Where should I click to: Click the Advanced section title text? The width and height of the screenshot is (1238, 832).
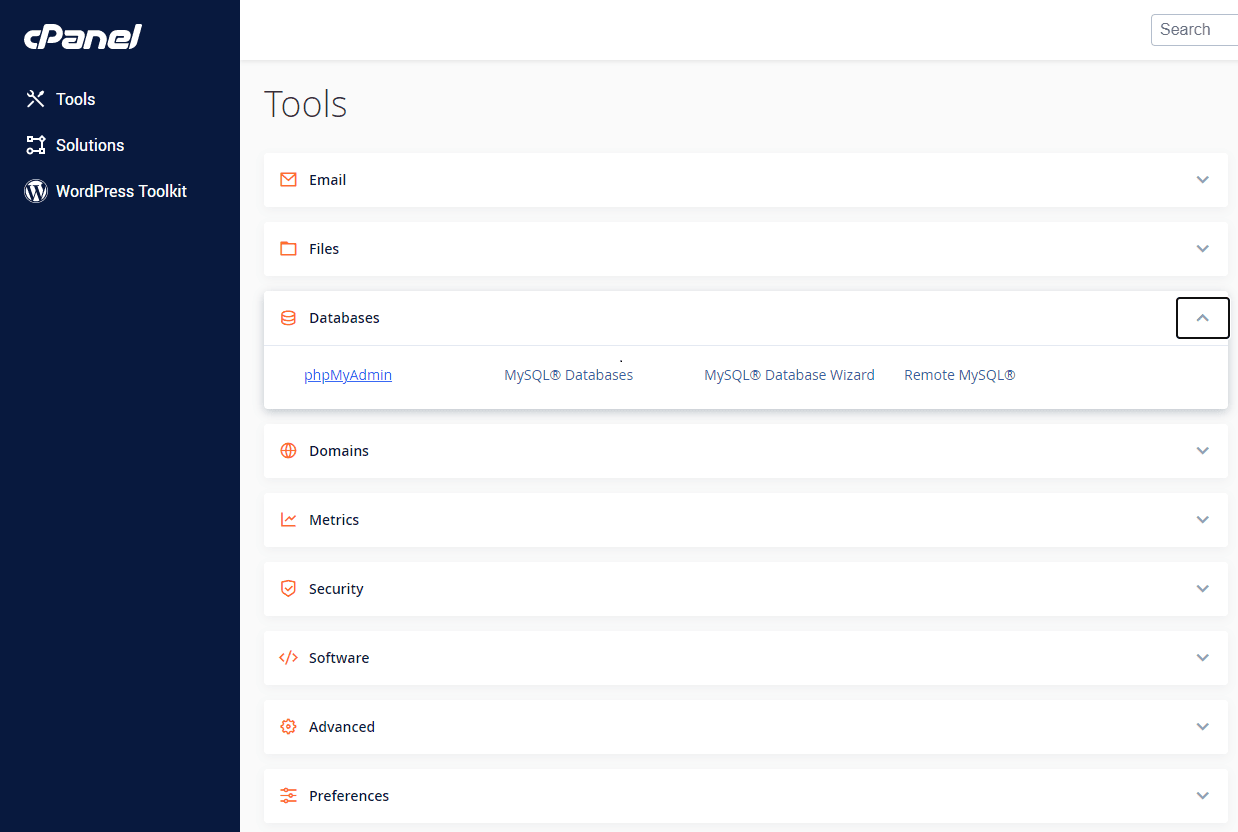click(x=342, y=727)
